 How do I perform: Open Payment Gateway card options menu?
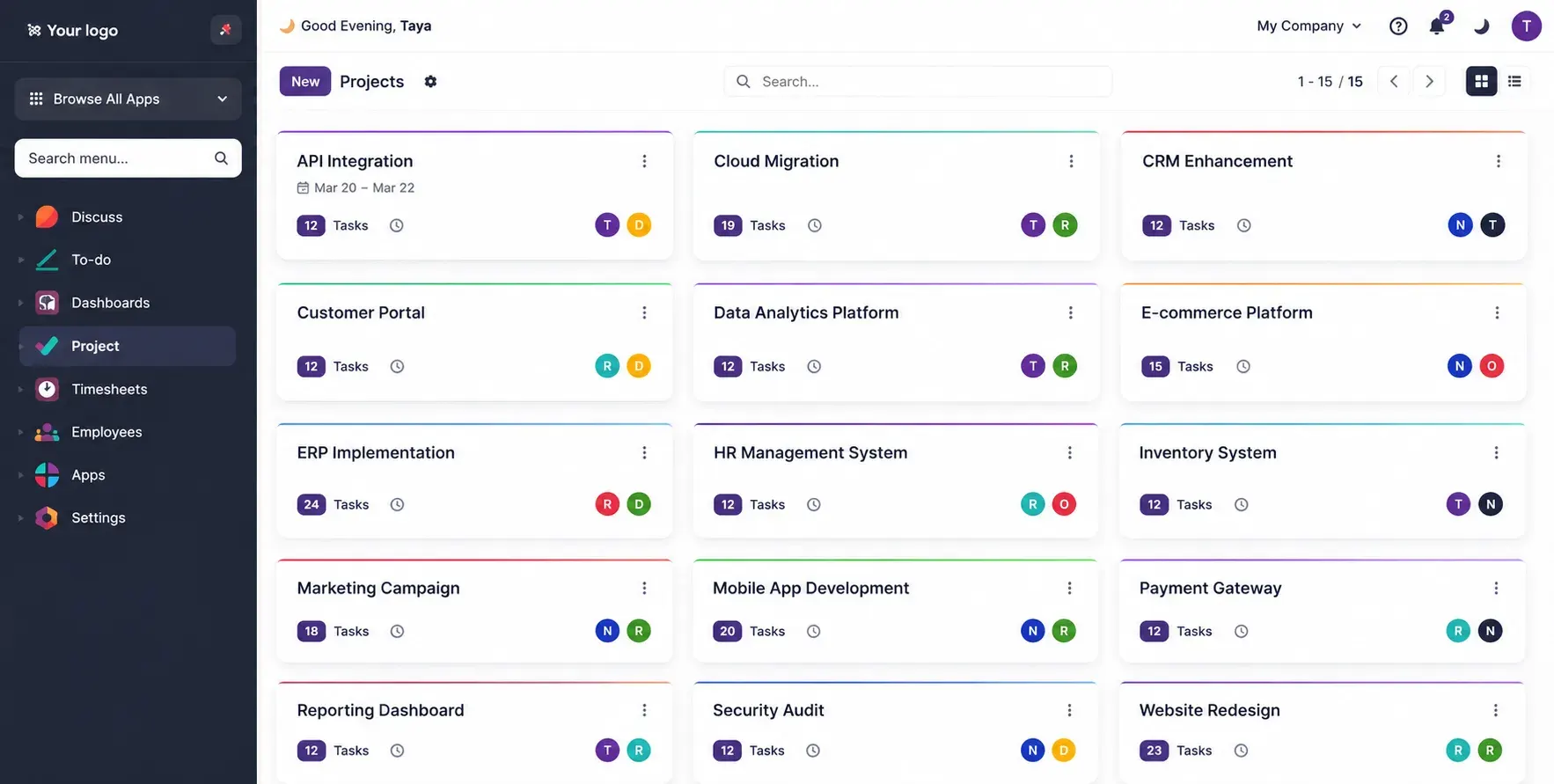coord(1496,588)
